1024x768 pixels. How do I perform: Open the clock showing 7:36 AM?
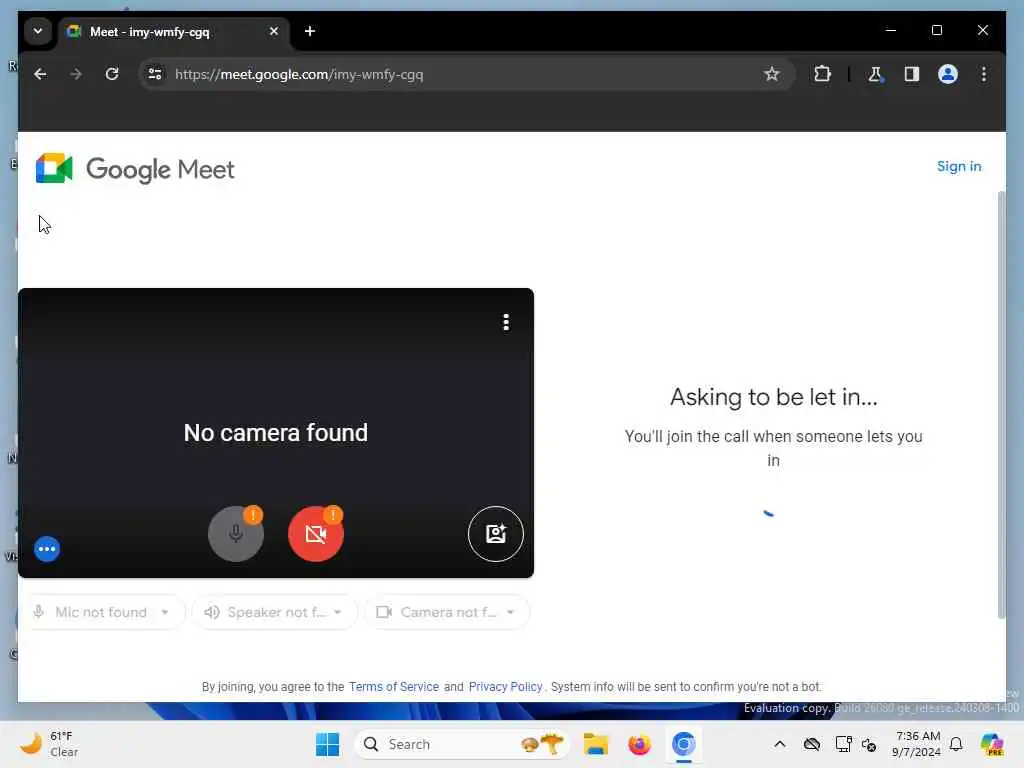(917, 744)
